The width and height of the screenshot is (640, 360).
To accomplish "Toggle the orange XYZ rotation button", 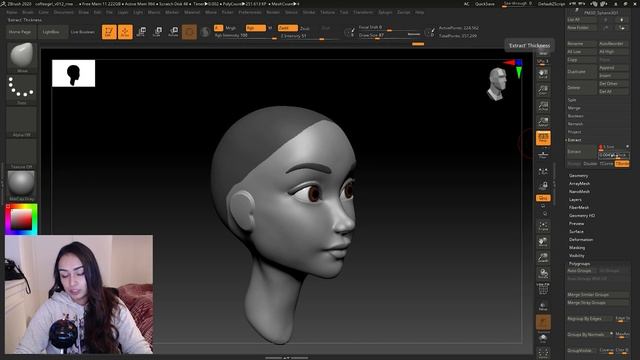I will pyautogui.click(x=543, y=198).
